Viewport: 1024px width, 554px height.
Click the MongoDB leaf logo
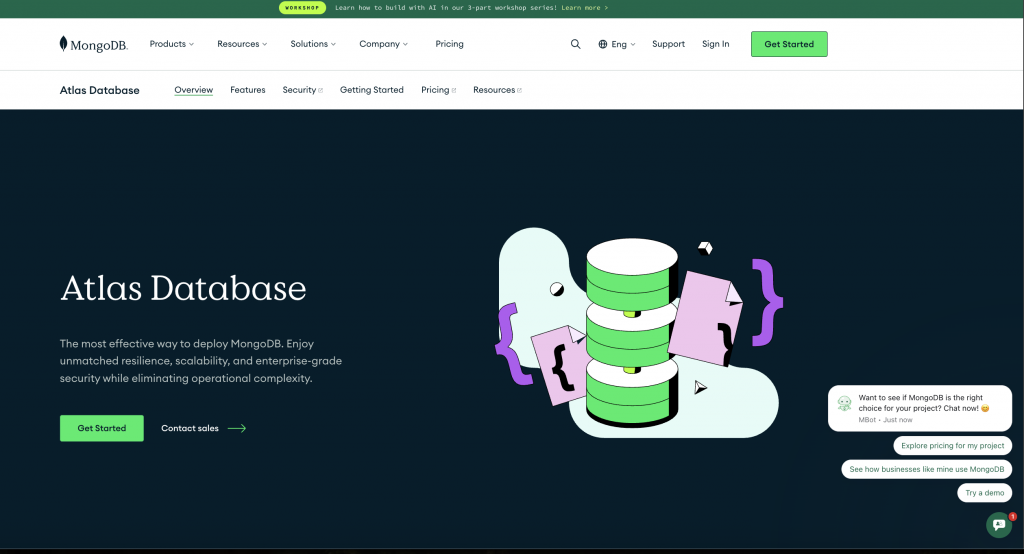(64, 44)
